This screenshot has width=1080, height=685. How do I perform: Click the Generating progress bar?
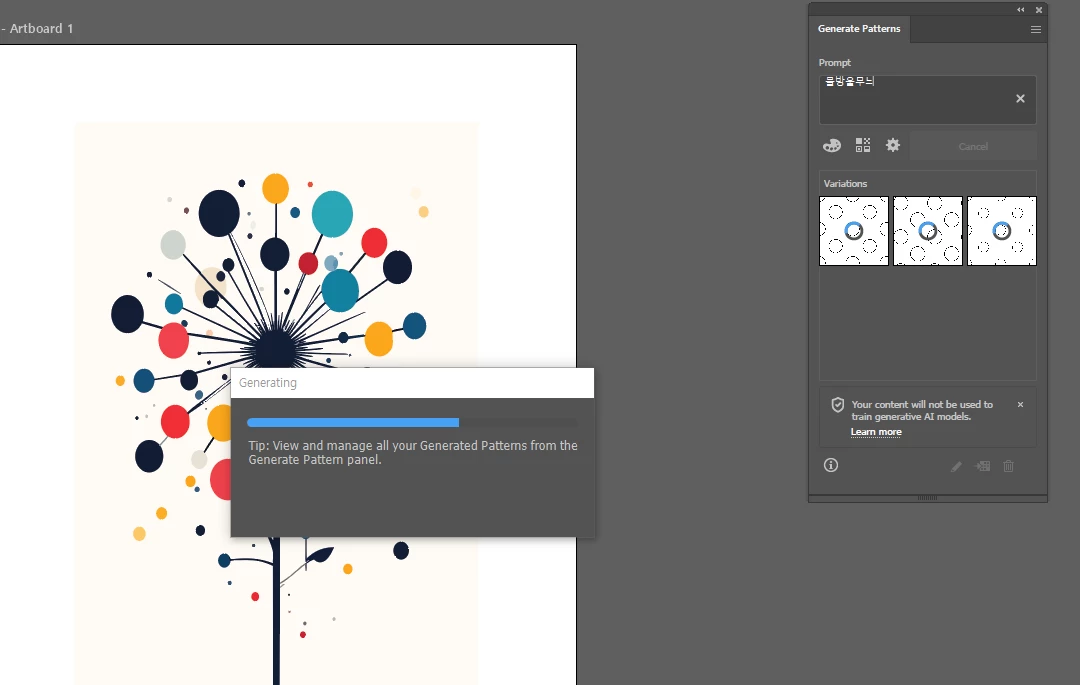[412, 423]
